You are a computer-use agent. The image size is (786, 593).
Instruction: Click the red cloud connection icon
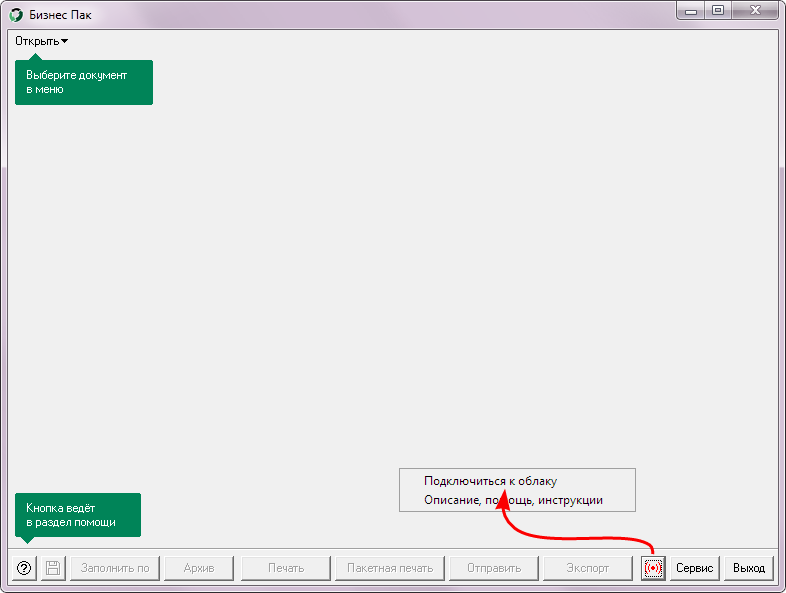653,568
